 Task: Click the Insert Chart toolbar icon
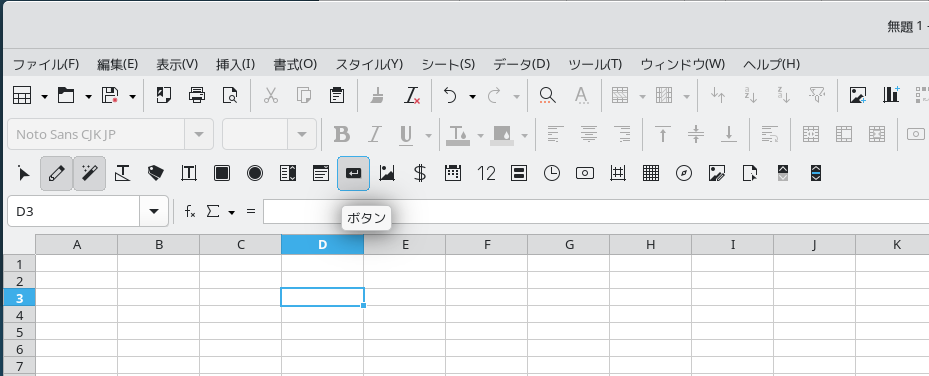[891, 95]
